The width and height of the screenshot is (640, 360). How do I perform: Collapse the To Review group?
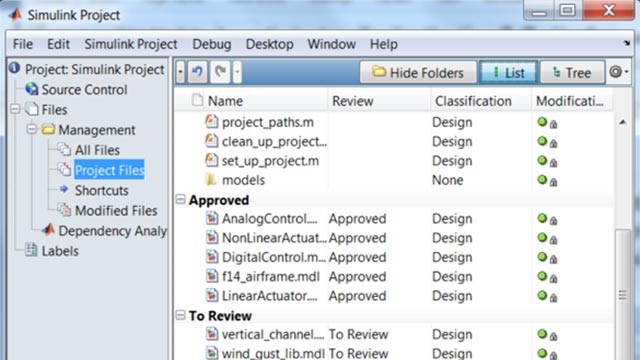click(x=180, y=315)
